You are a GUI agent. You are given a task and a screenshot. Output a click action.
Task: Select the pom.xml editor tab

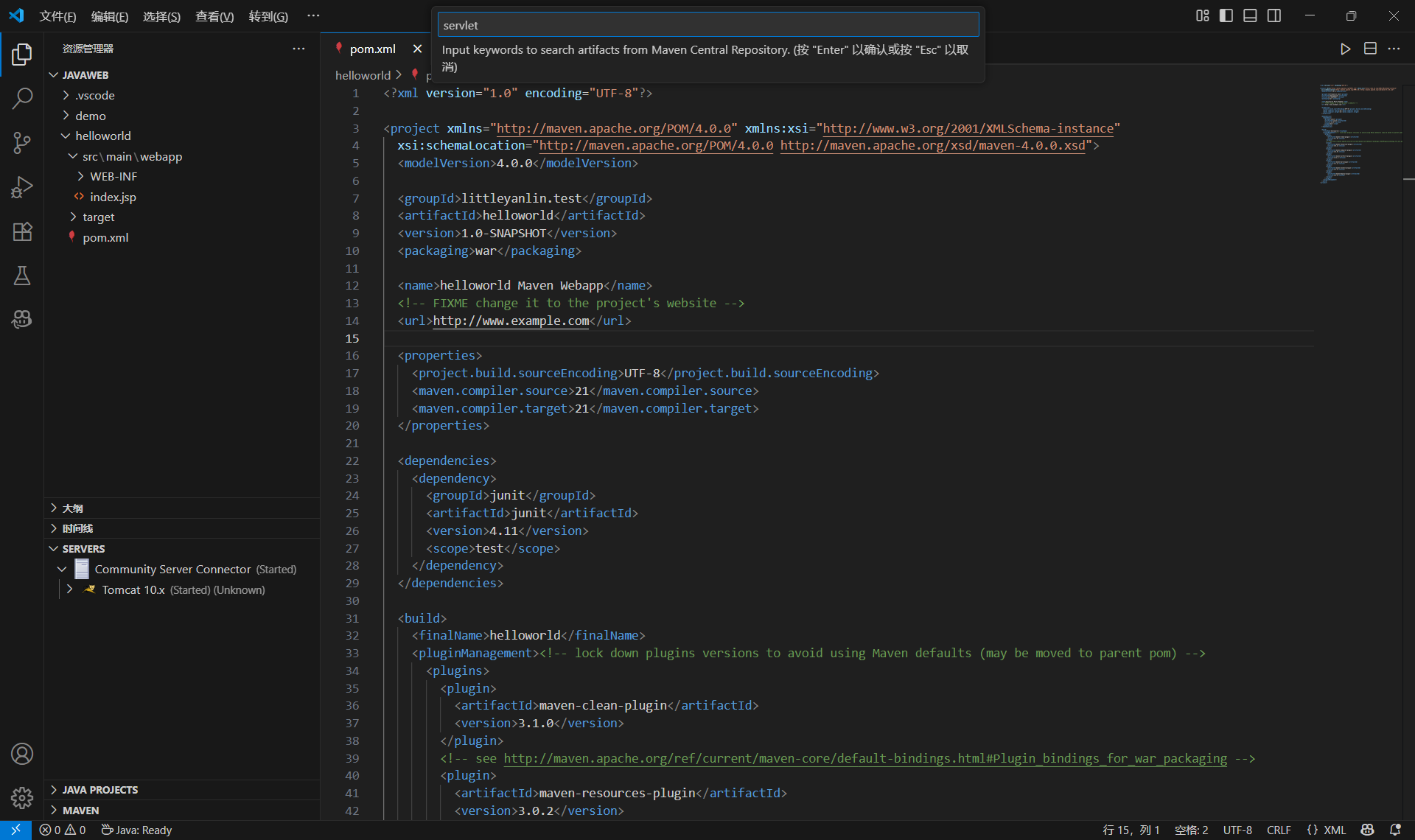372,49
